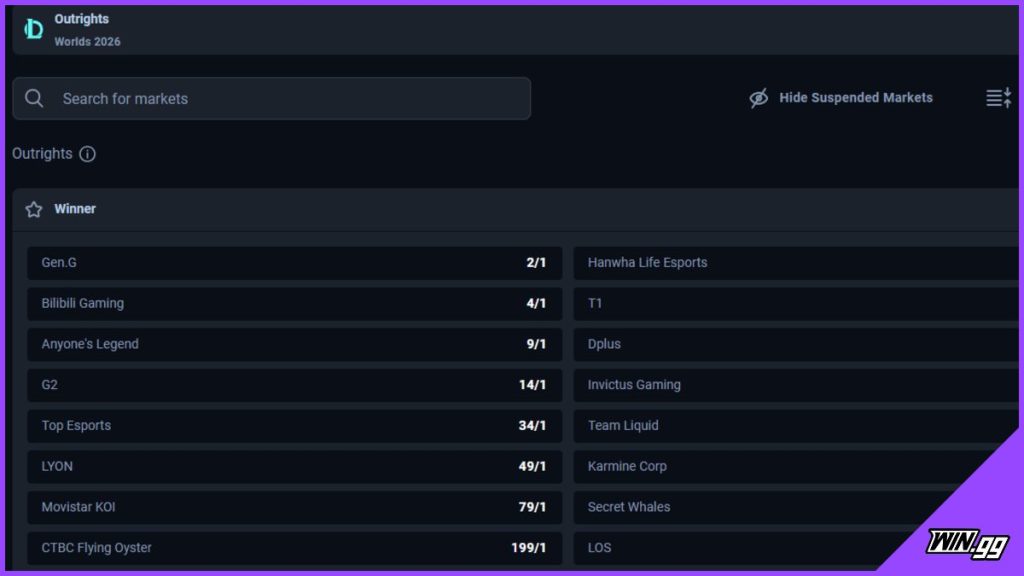Click the League of Legends logo icon

tap(33, 29)
